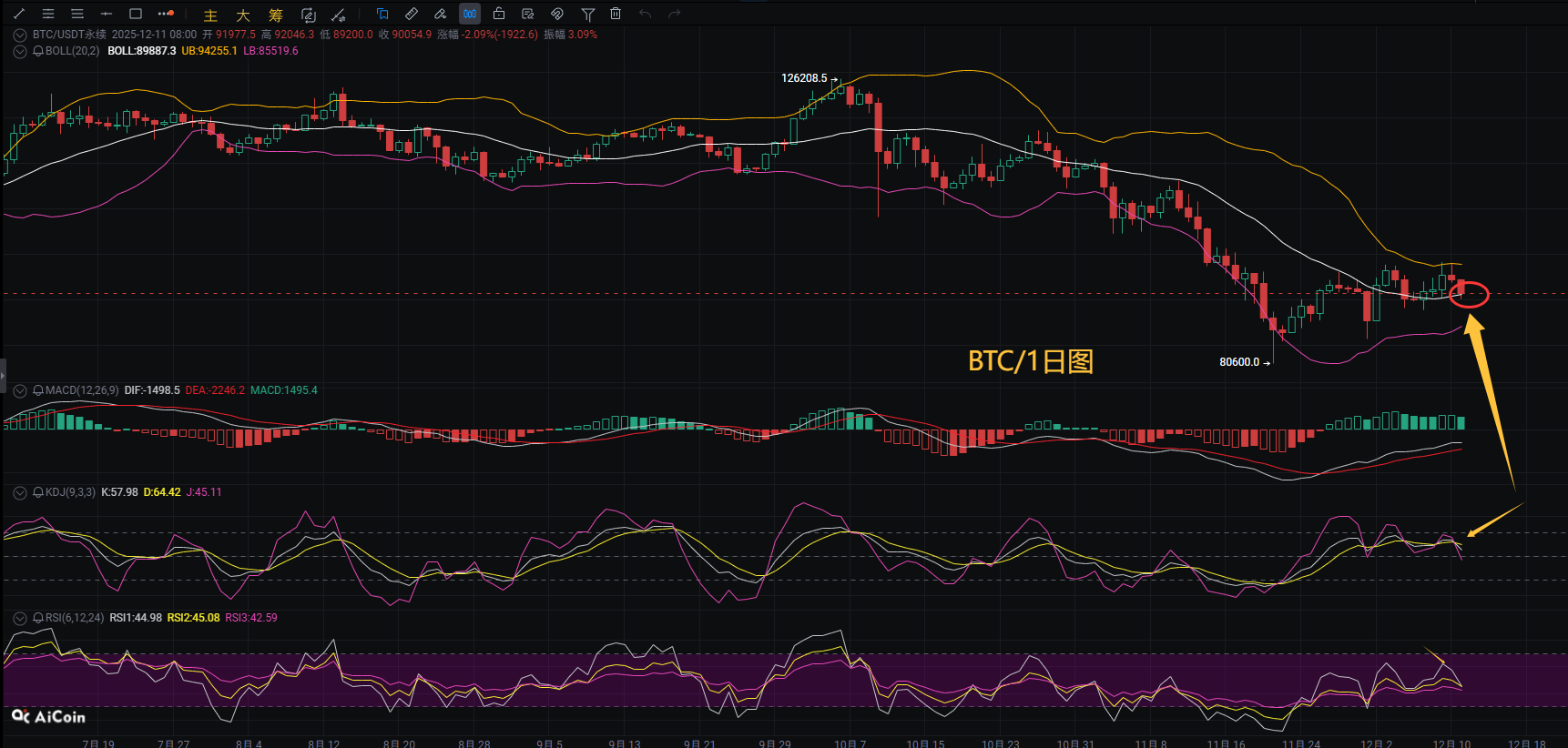The image size is (1568, 748).
Task: Delete drawings with the trash icon
Action: (x=616, y=14)
